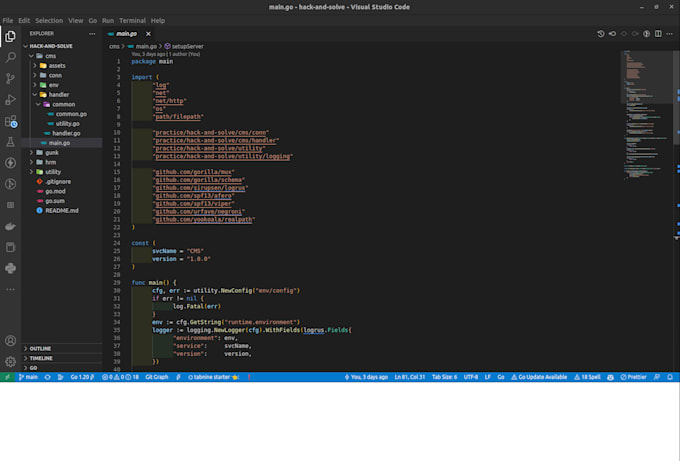Open the Run menu
Viewport: 680px width, 461px height.
[x=108, y=20]
